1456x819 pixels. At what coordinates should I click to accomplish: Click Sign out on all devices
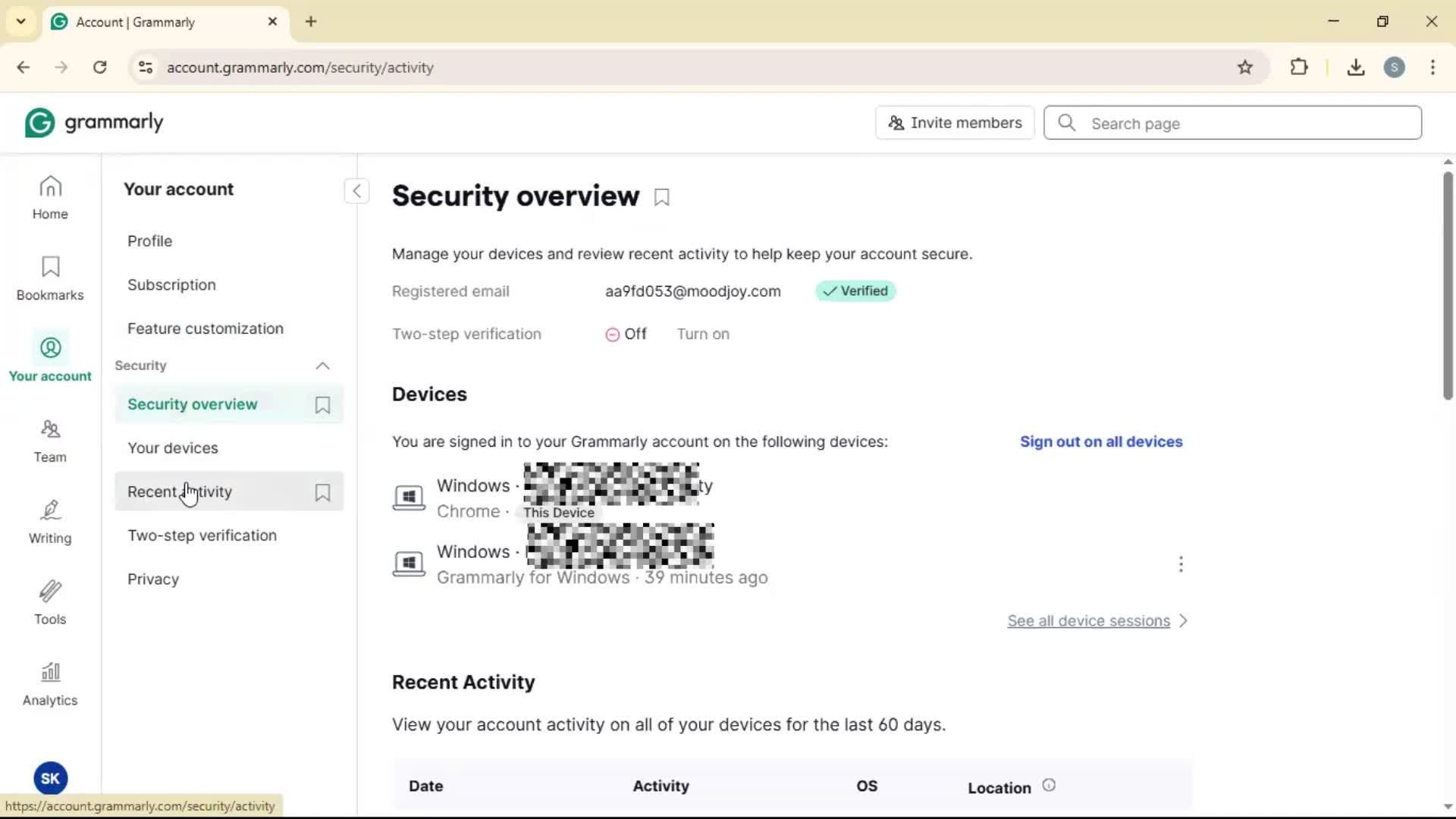pos(1100,441)
